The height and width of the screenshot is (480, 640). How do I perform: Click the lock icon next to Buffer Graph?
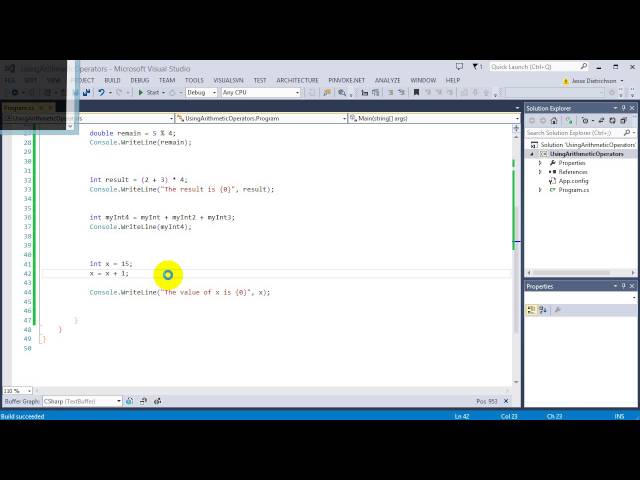129,402
